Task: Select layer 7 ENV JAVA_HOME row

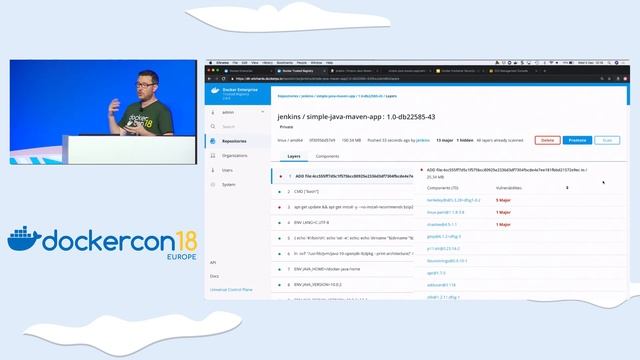Action: (x=343, y=269)
